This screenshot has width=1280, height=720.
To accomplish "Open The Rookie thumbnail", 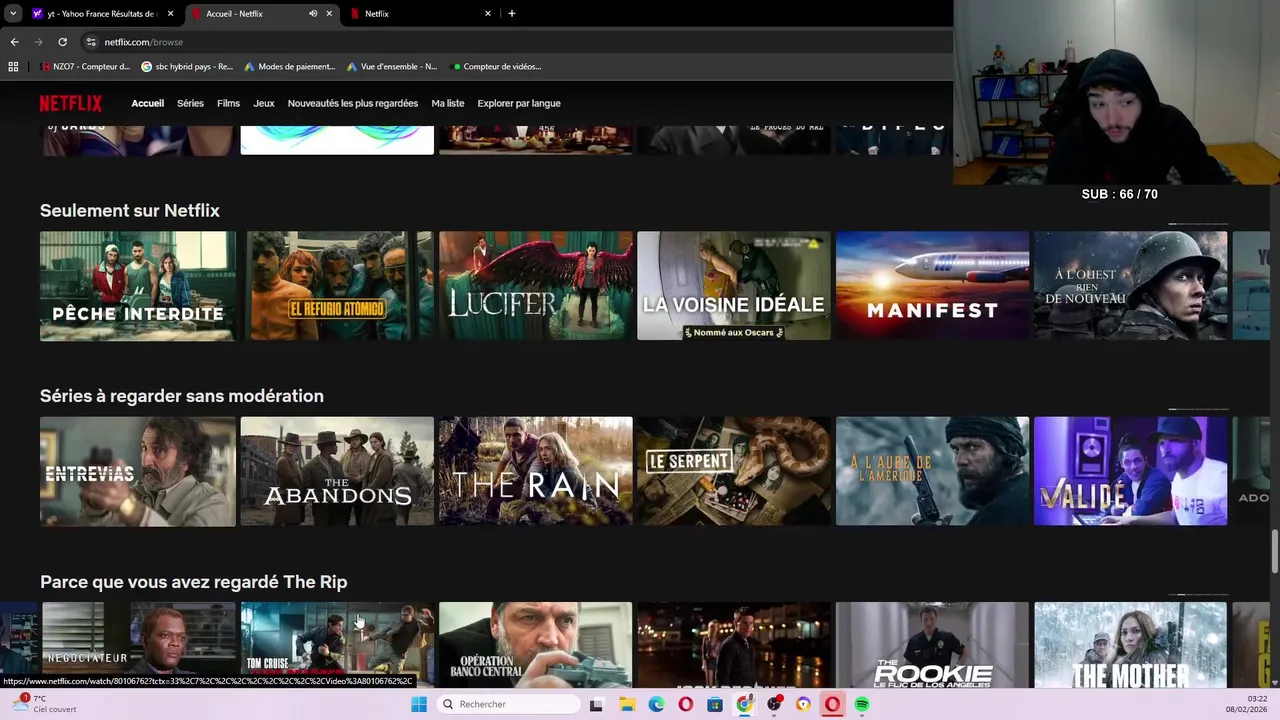I will [x=932, y=645].
